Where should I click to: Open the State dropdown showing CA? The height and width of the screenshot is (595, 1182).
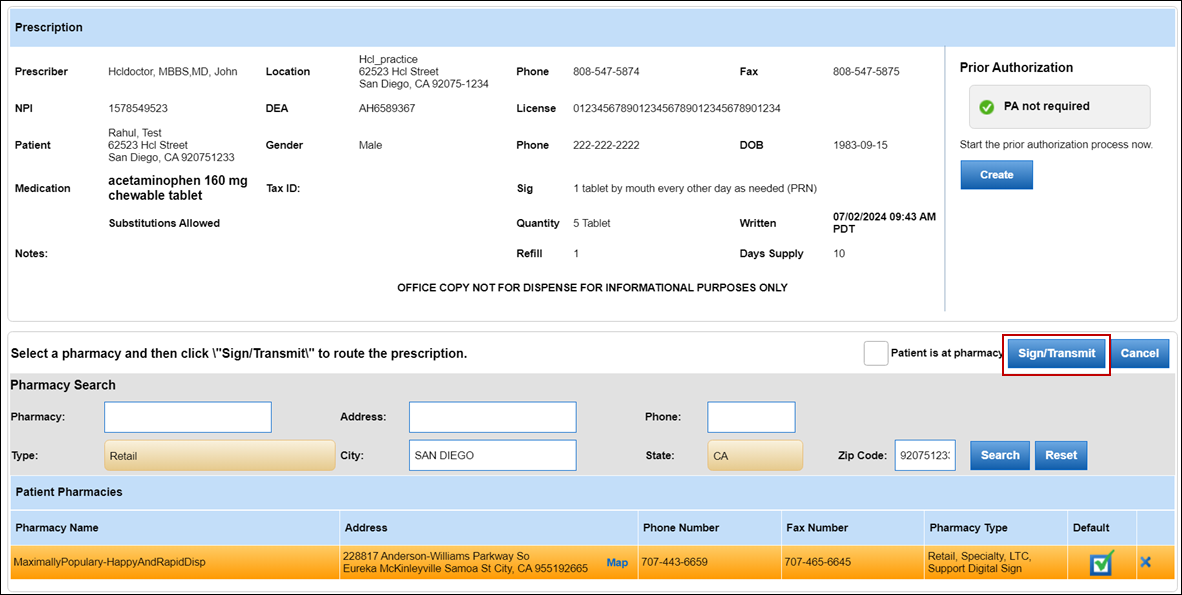click(x=754, y=455)
